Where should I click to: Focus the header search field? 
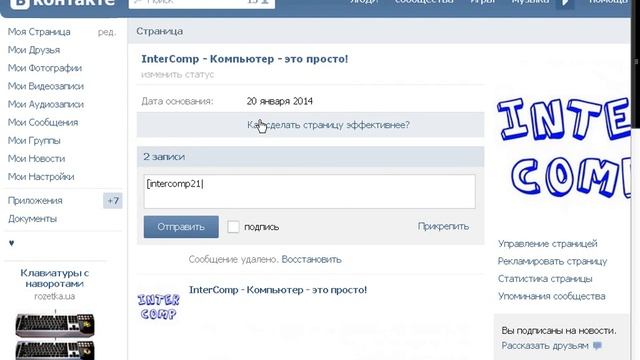(x=202, y=3)
